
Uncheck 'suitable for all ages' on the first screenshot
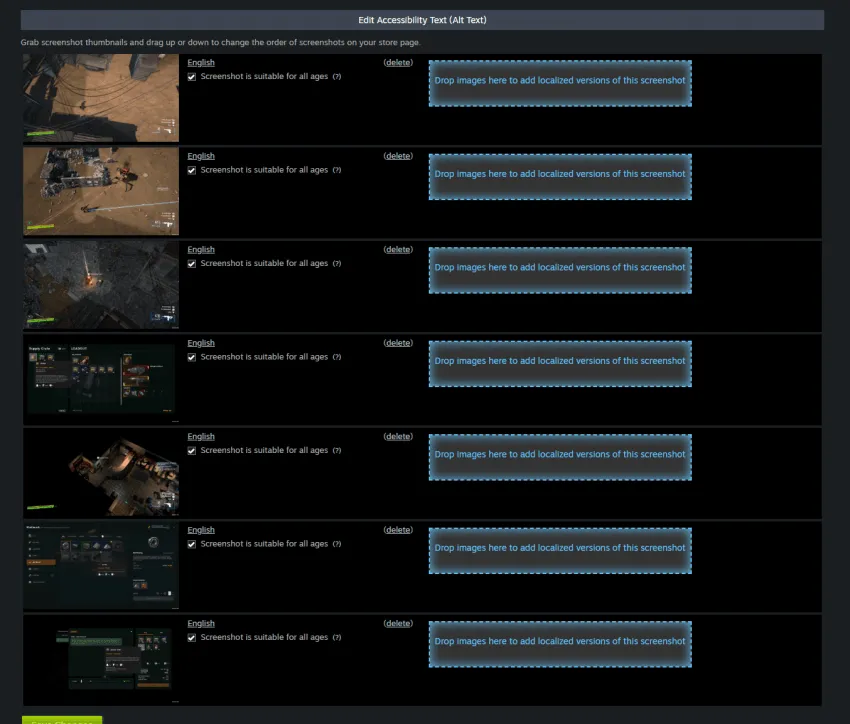[x=191, y=77]
